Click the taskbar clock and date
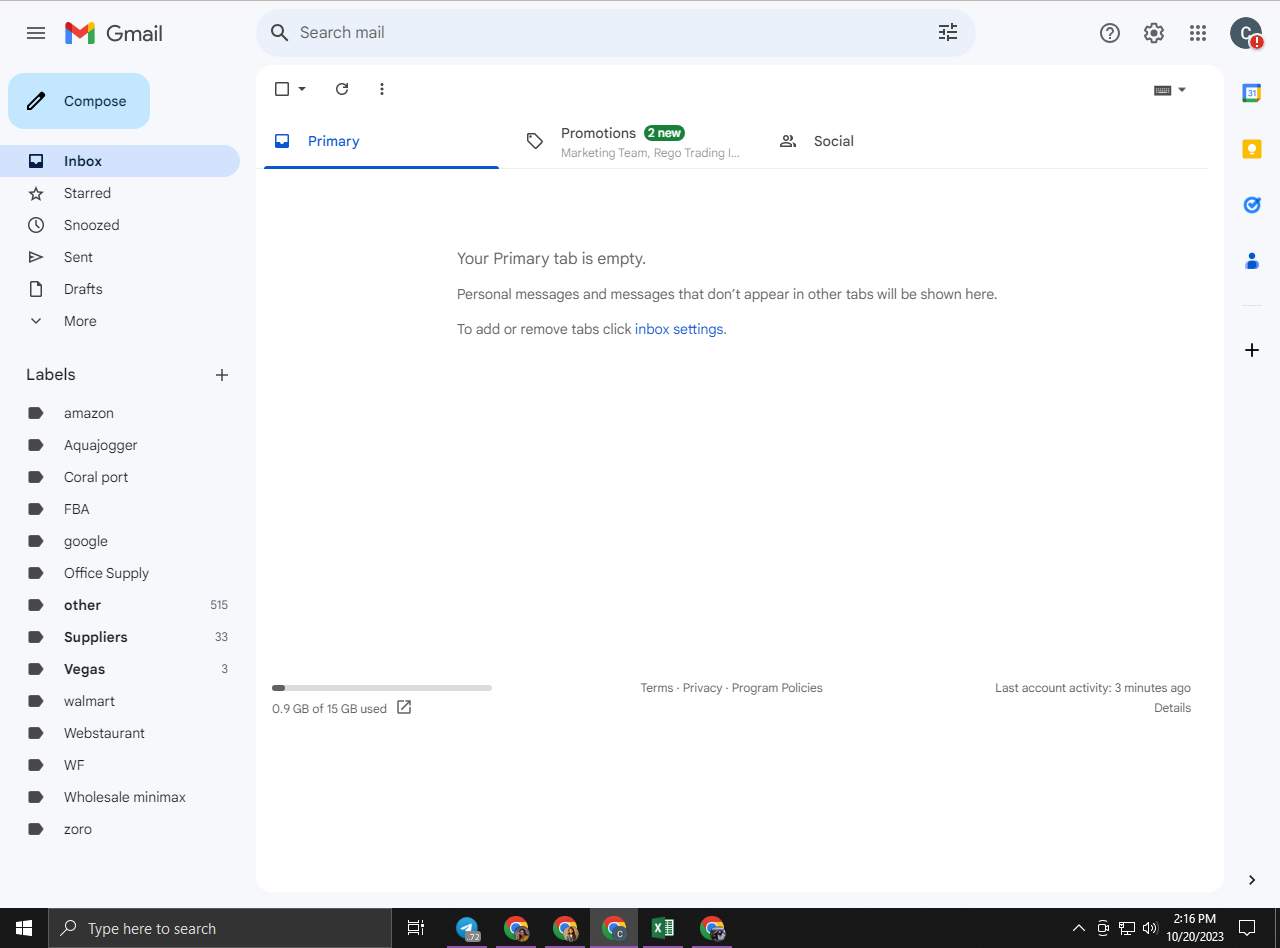 pos(1194,928)
